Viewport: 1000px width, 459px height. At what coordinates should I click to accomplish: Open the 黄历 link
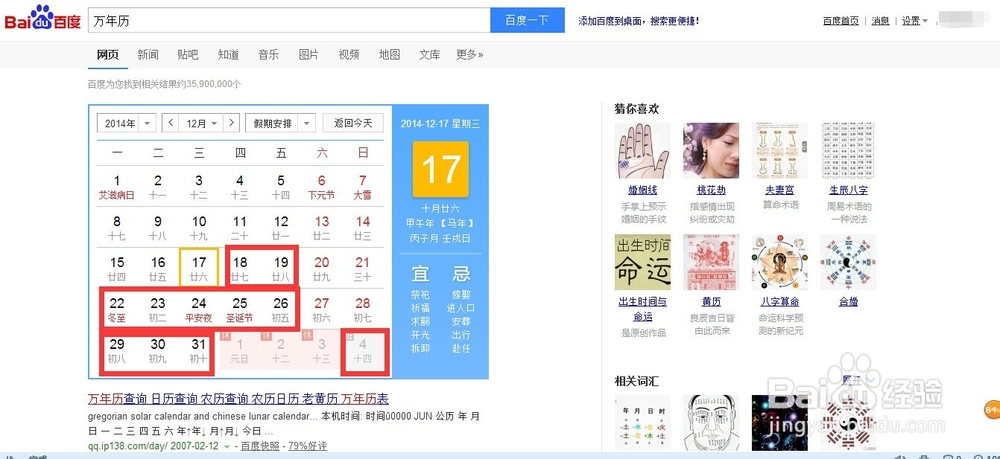pos(711,302)
